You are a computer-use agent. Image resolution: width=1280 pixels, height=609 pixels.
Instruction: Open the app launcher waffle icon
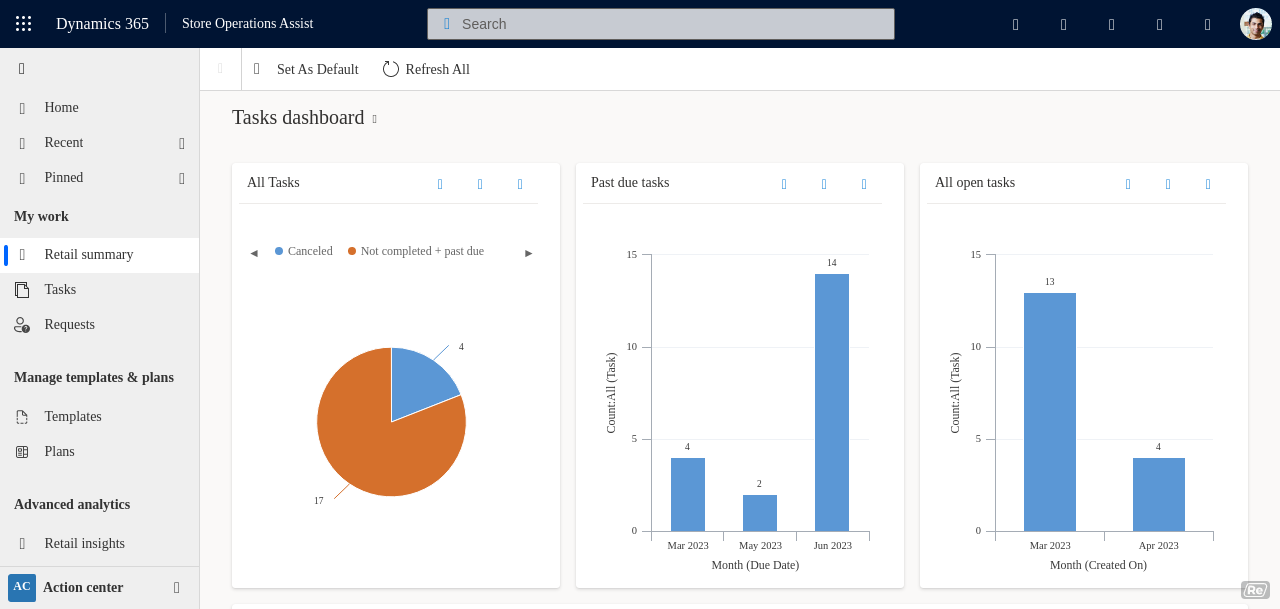coord(22,23)
